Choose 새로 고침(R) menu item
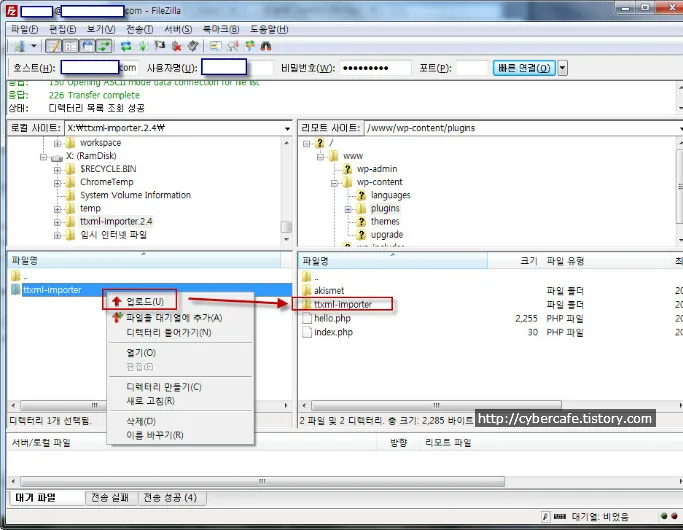The height and width of the screenshot is (530, 683). pos(180,401)
